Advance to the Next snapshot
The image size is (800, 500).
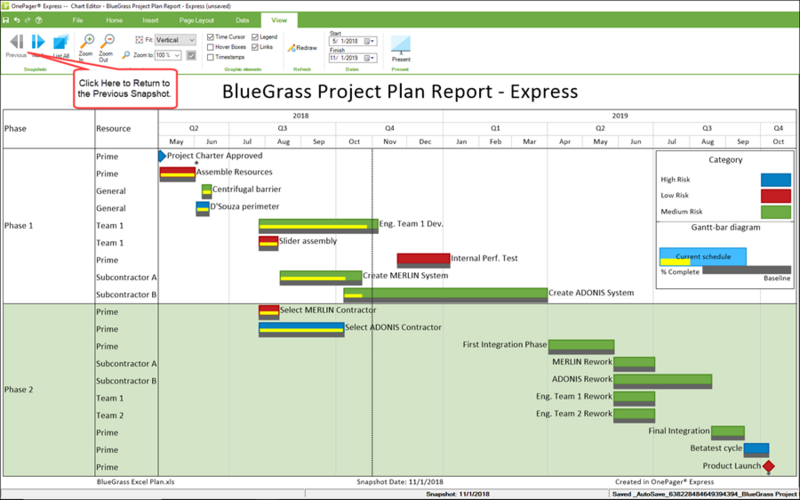[x=38, y=42]
